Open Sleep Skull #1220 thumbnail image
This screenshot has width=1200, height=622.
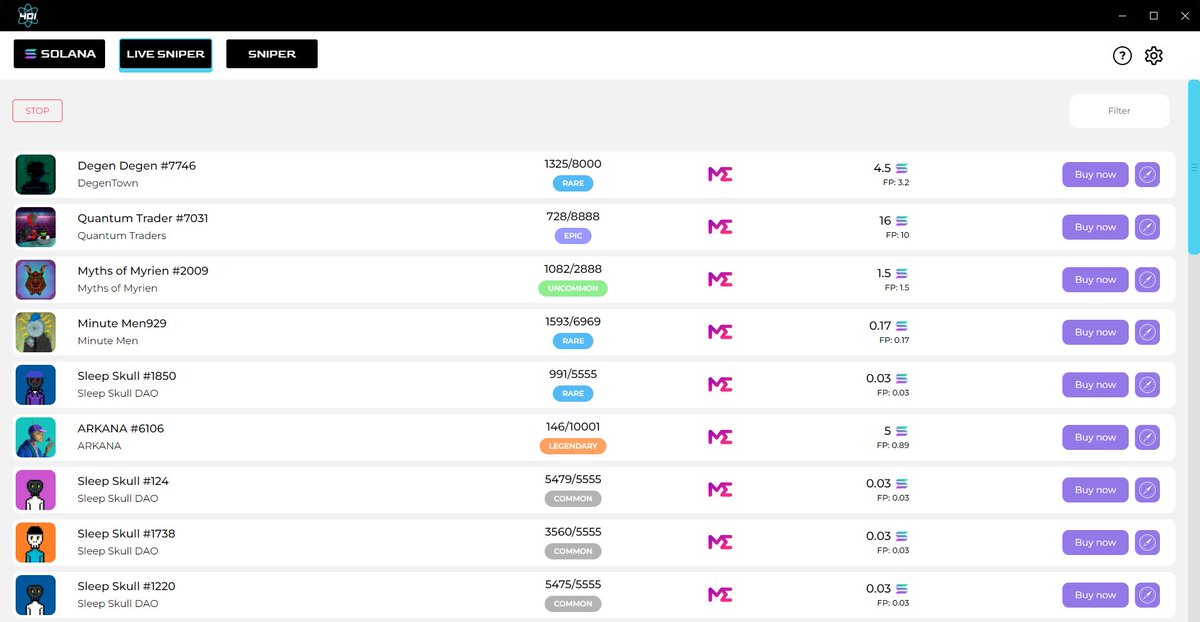click(36, 595)
